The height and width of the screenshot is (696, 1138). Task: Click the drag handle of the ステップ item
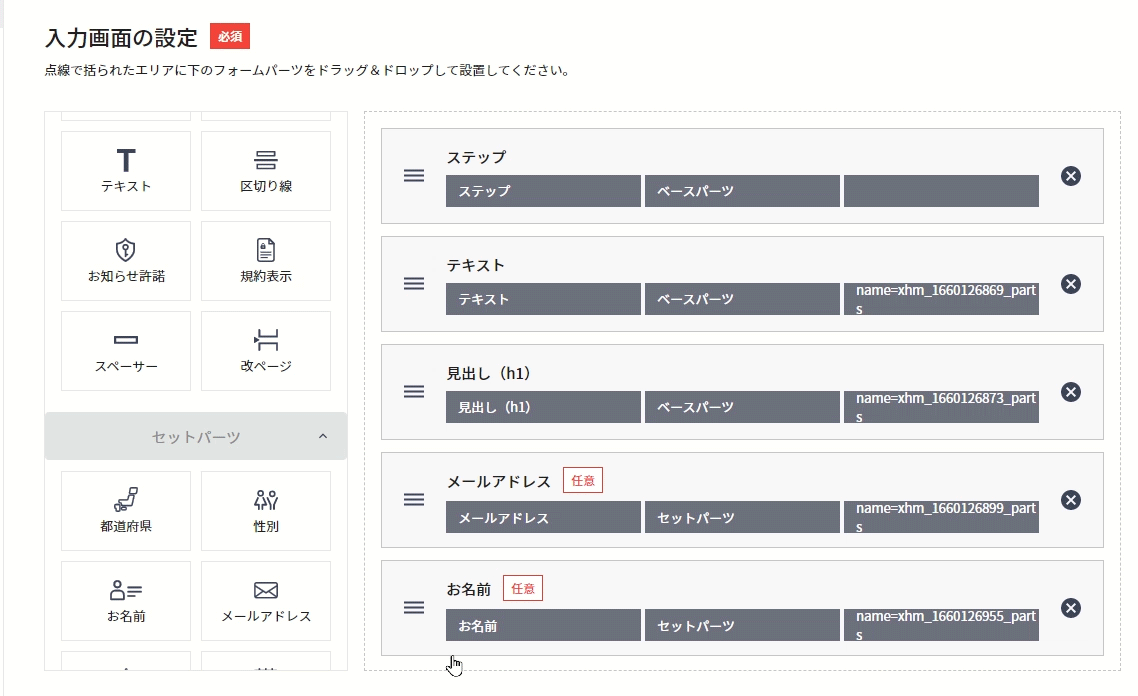pyautogui.click(x=414, y=175)
